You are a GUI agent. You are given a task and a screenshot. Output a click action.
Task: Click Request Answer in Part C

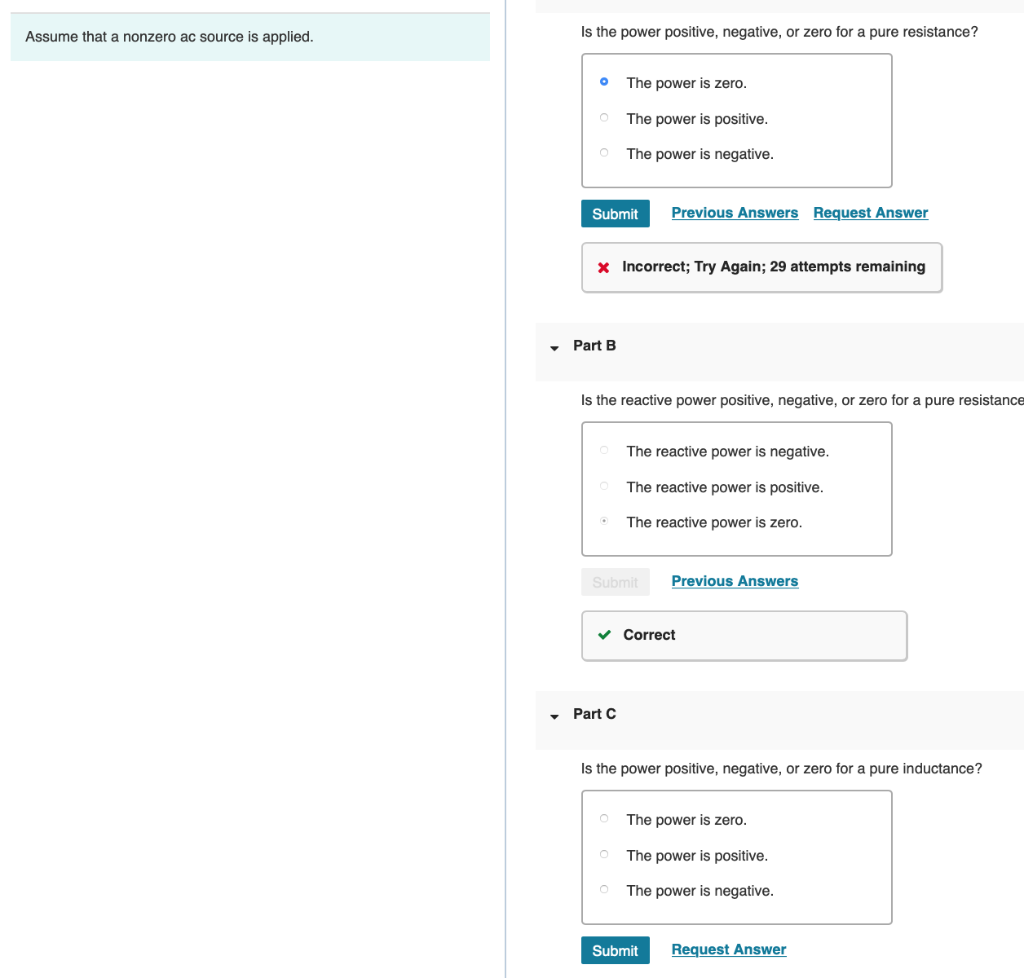click(728, 949)
